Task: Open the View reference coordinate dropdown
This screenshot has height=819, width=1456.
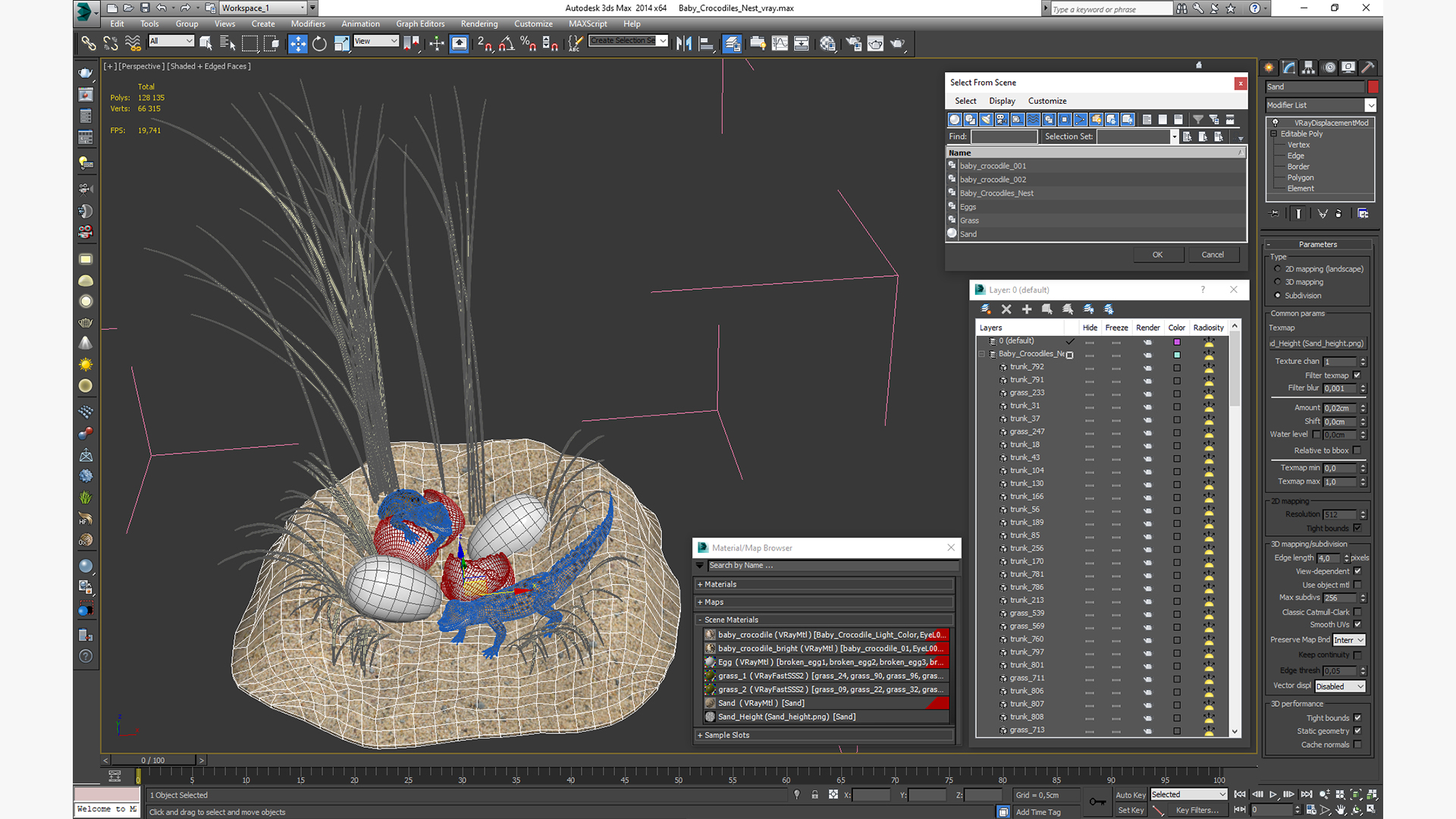Action: click(x=376, y=41)
